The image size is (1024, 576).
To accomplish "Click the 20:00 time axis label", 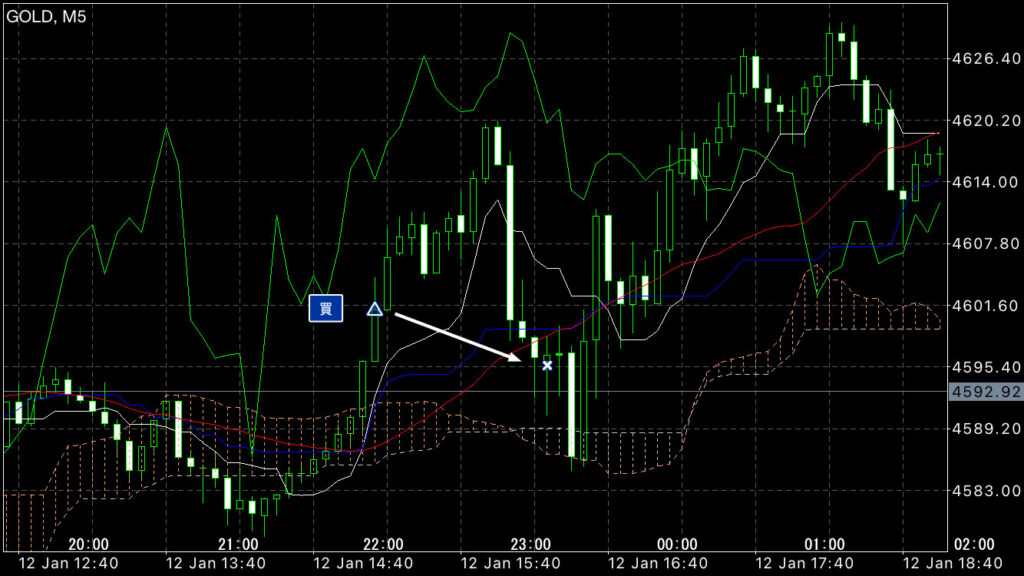I will tap(88, 544).
